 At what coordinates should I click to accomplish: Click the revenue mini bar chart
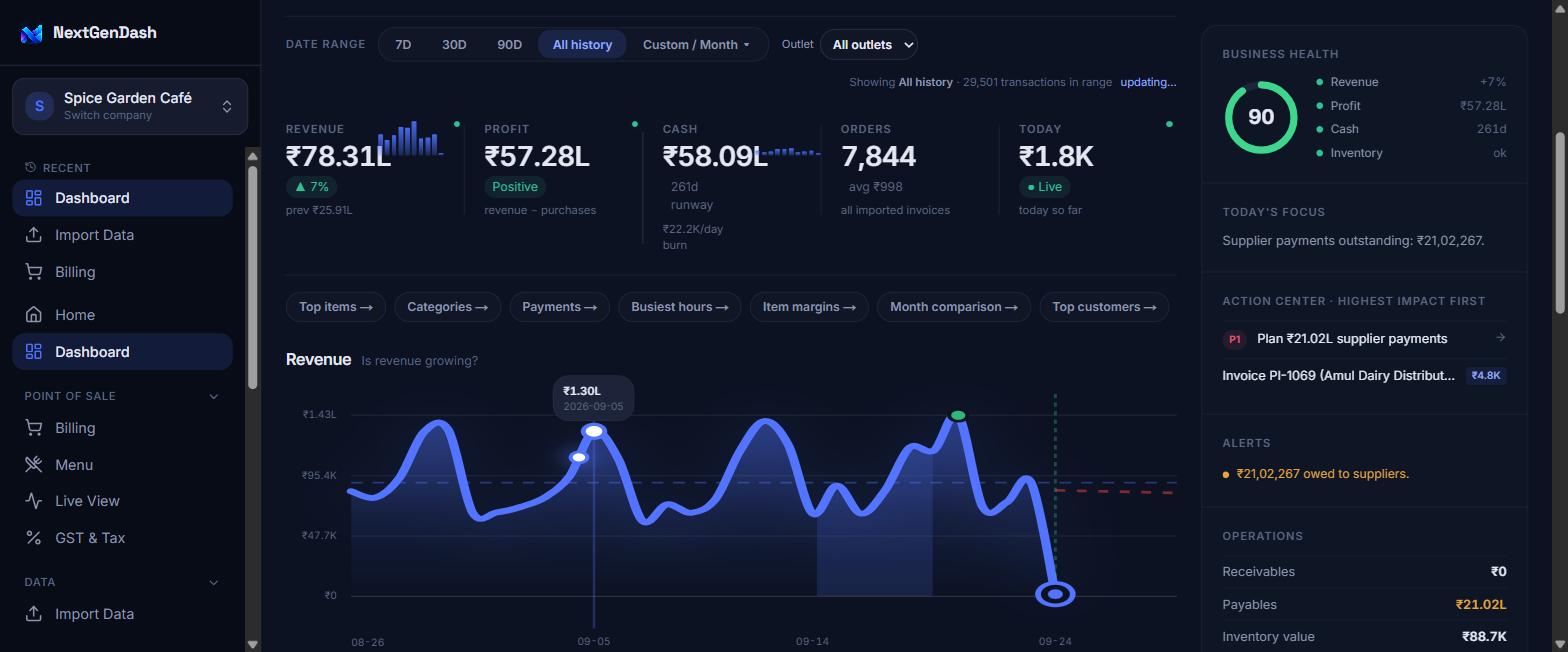[x=410, y=139]
